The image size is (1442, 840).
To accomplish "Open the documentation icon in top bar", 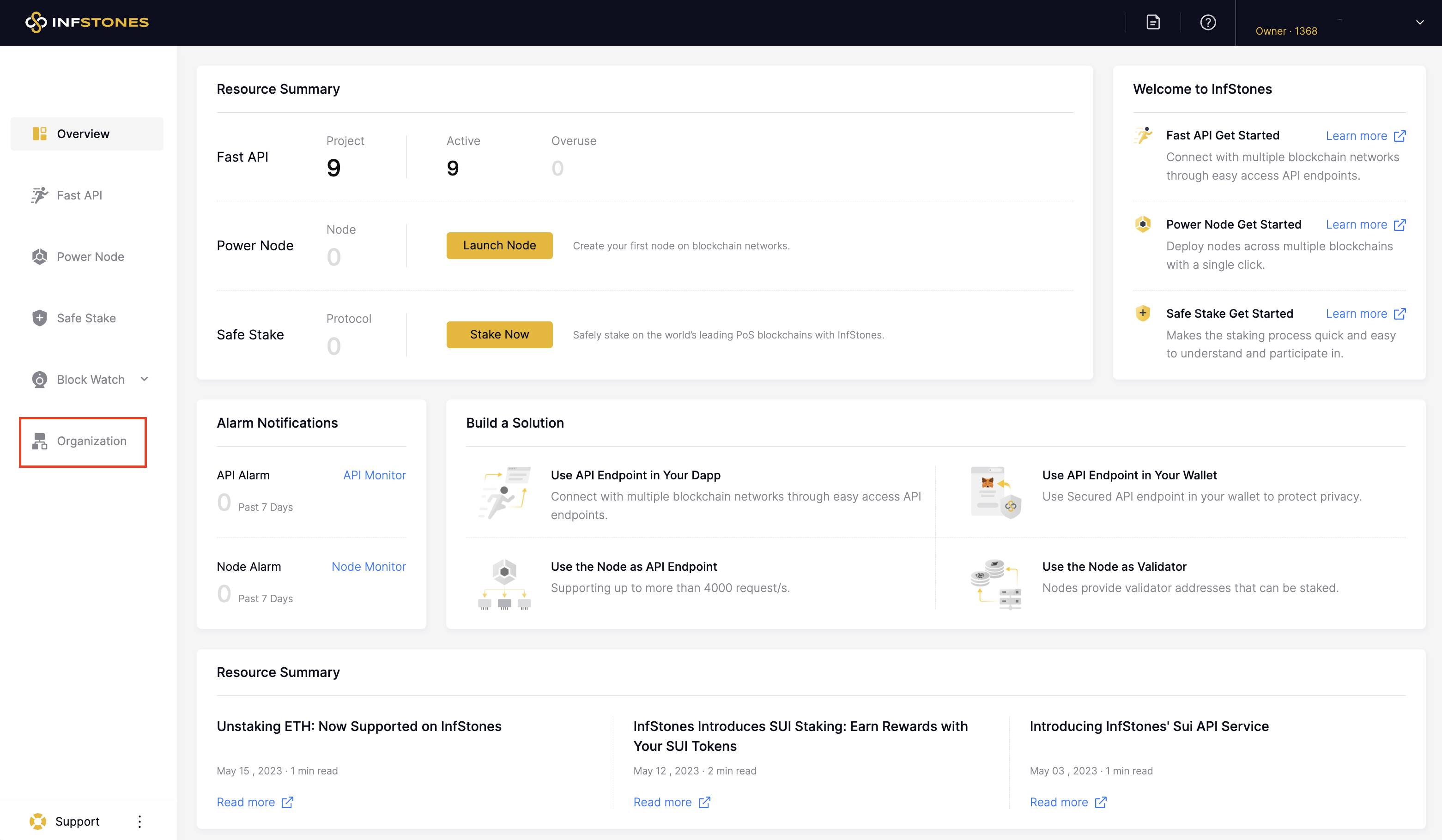I will click(1153, 22).
